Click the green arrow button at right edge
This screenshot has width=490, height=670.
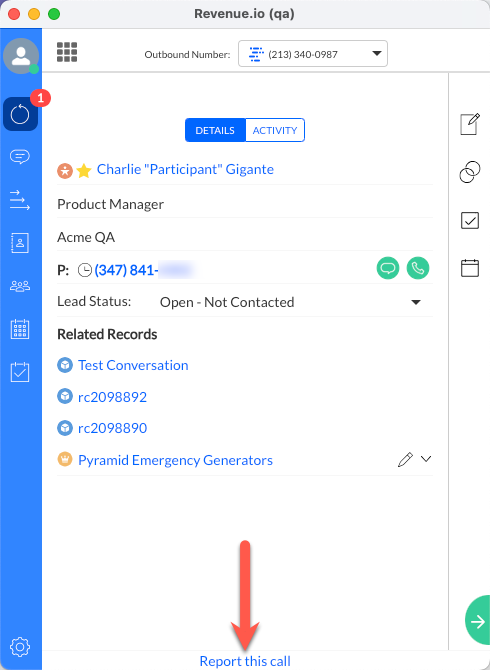coord(478,620)
